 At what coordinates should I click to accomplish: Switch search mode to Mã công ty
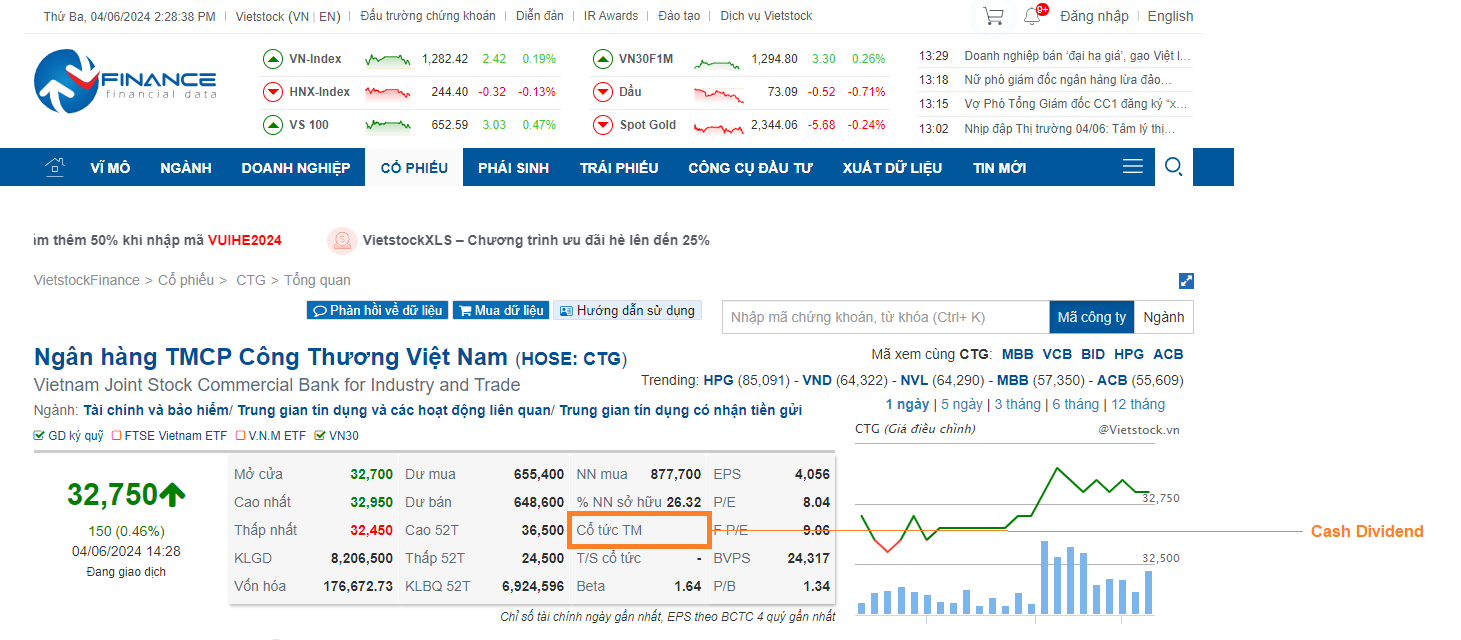(1092, 317)
